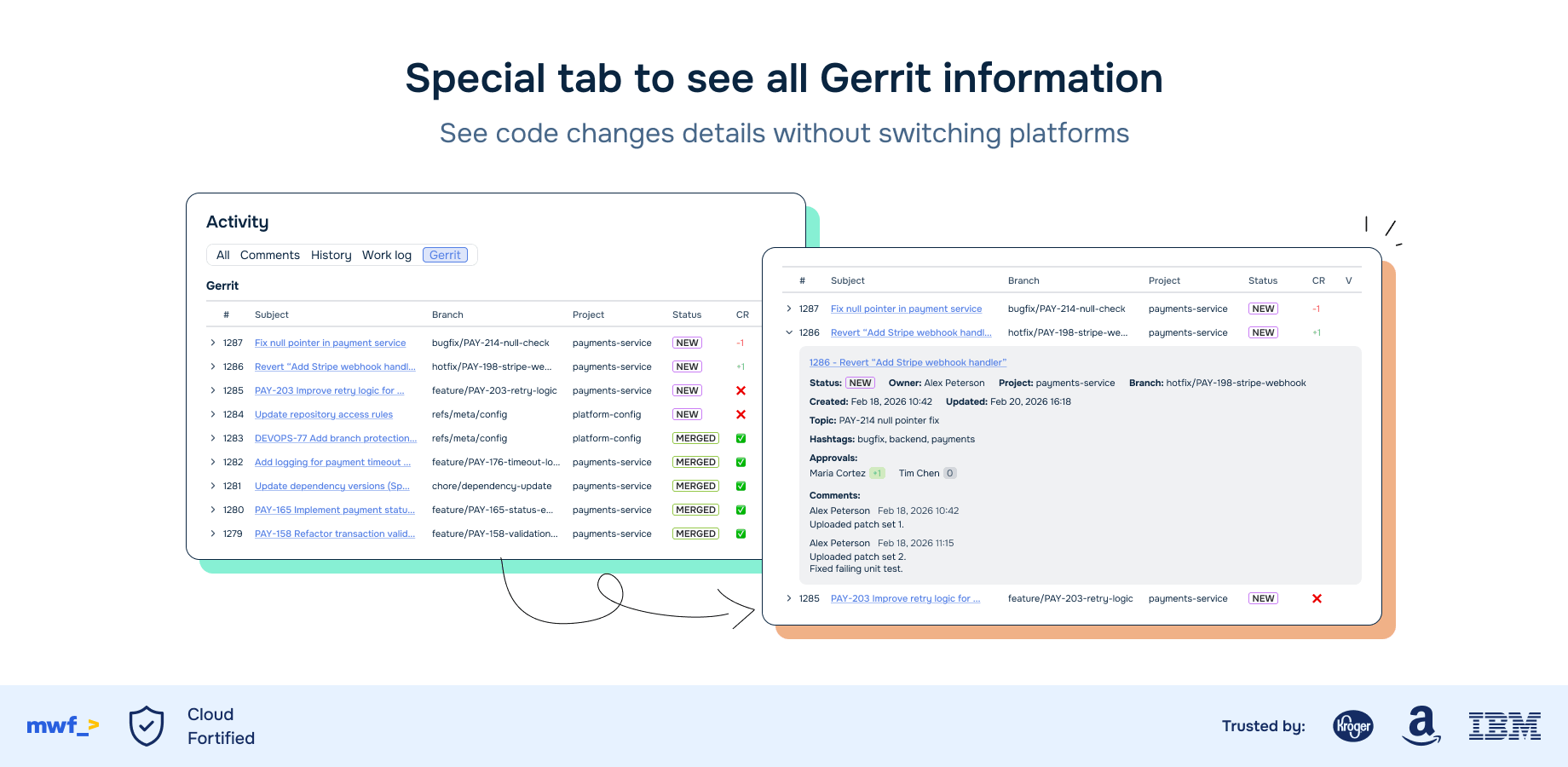
Task: Click MERGED status badge on row 1279
Action: point(695,533)
